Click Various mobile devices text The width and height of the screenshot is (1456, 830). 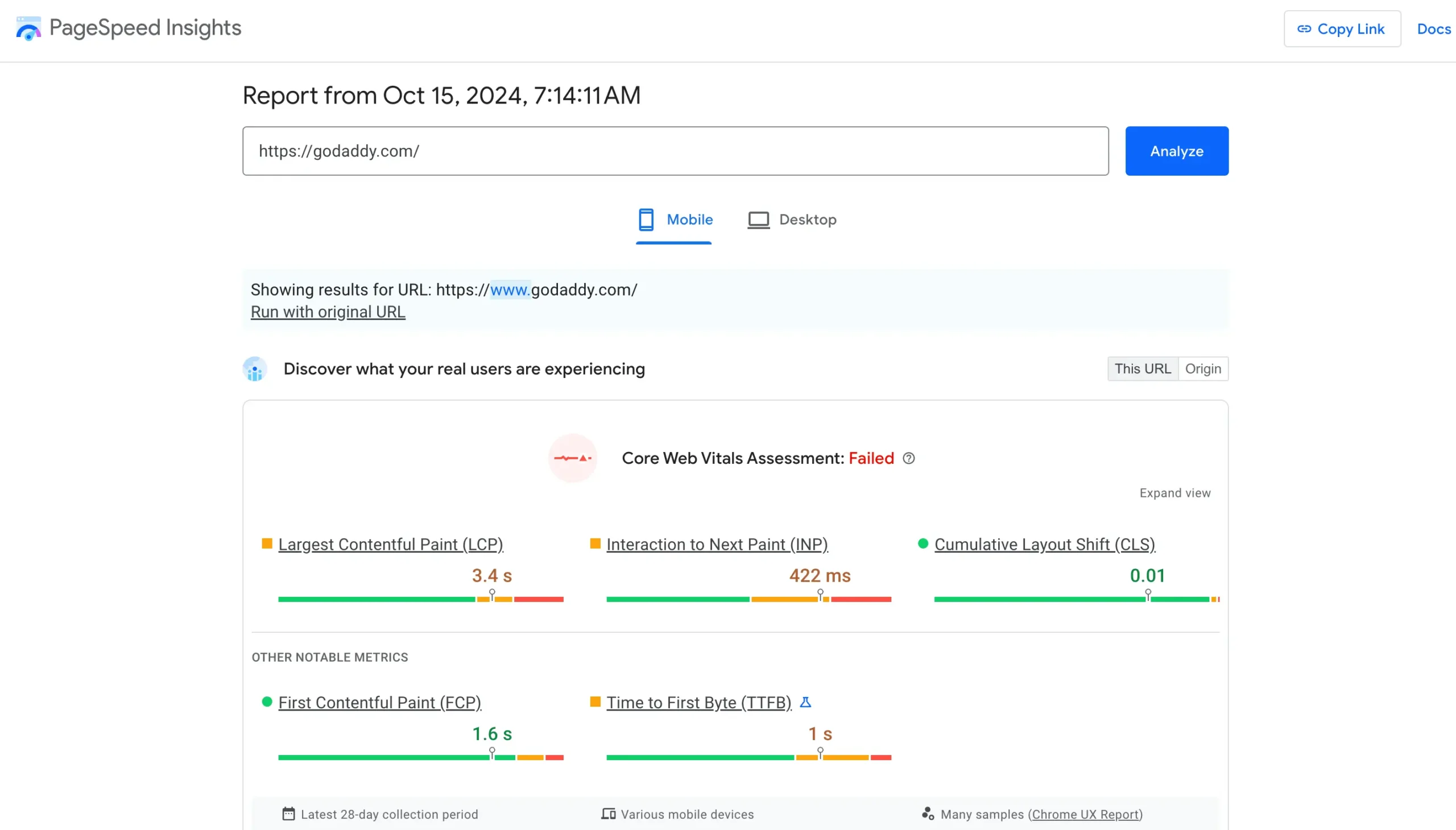click(x=687, y=815)
